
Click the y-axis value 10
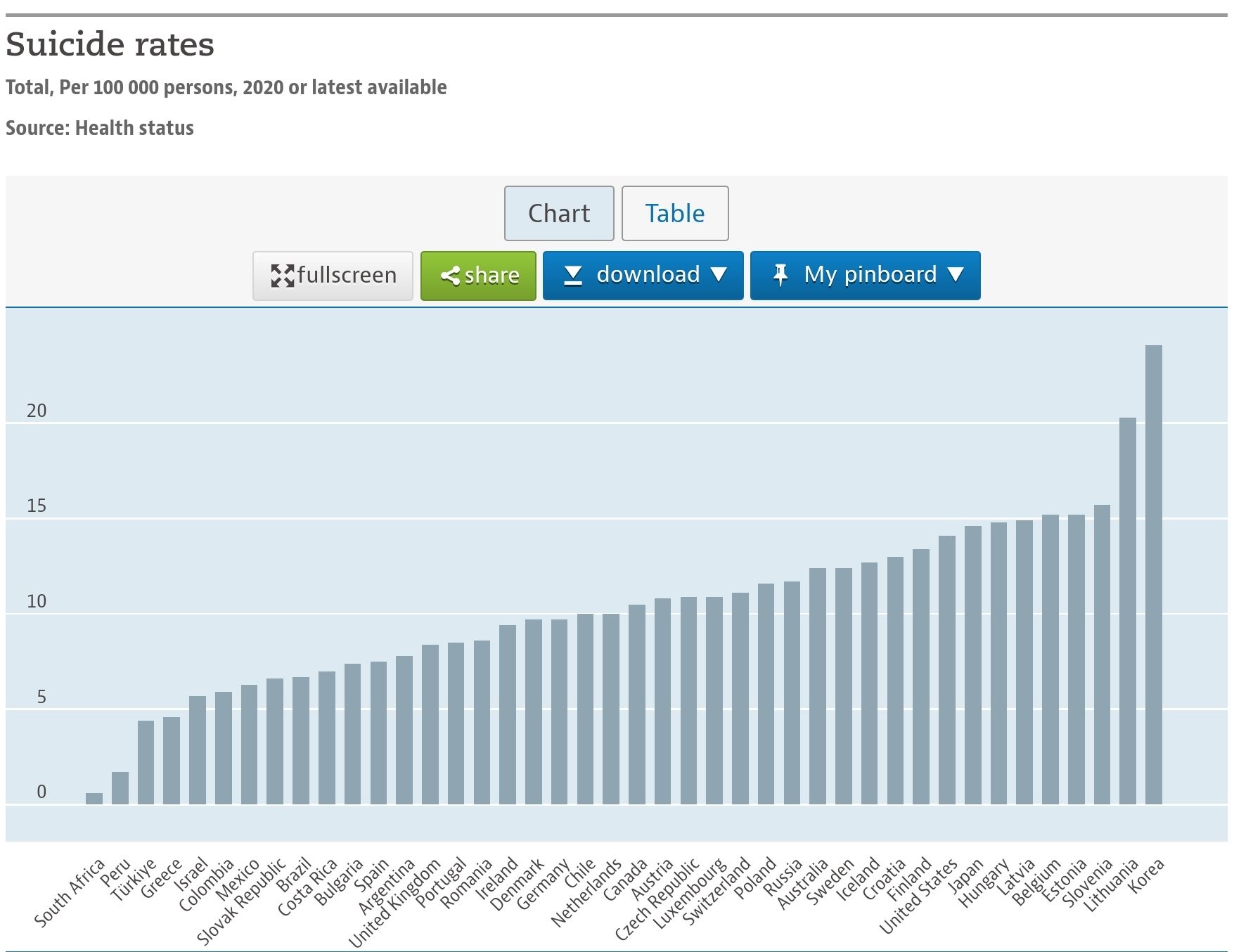tap(37, 601)
